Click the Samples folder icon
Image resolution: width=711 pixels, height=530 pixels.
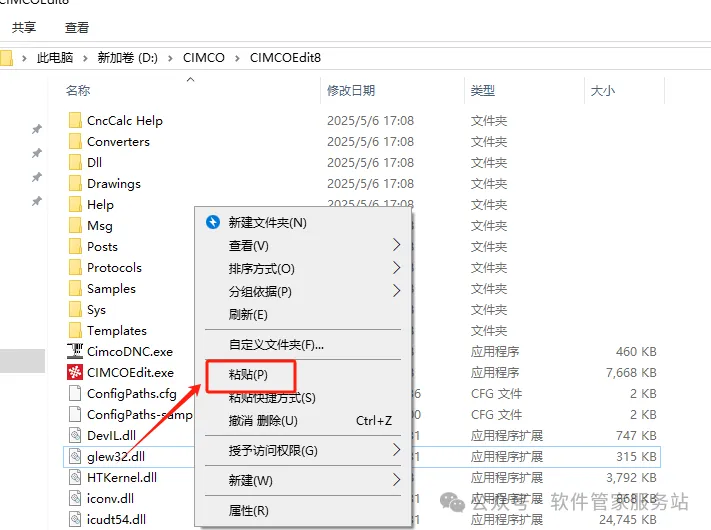click(x=75, y=288)
